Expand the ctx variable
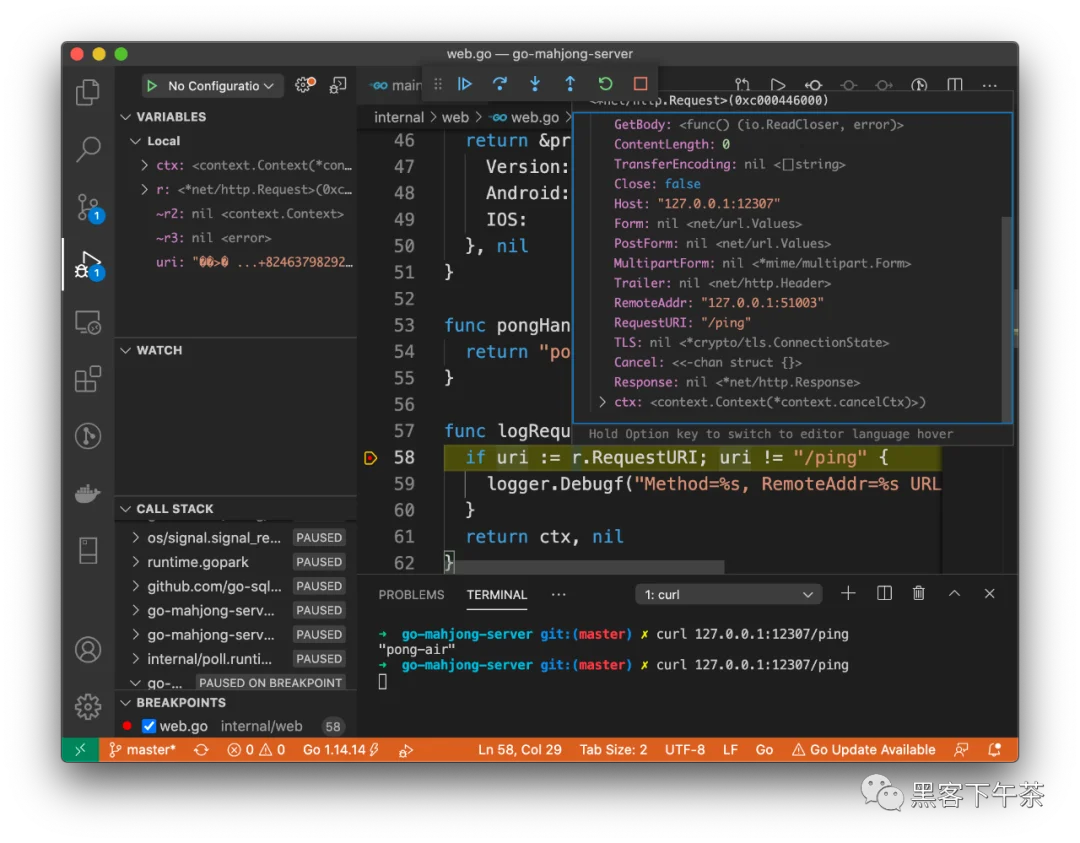The width and height of the screenshot is (1080, 843). [144, 165]
